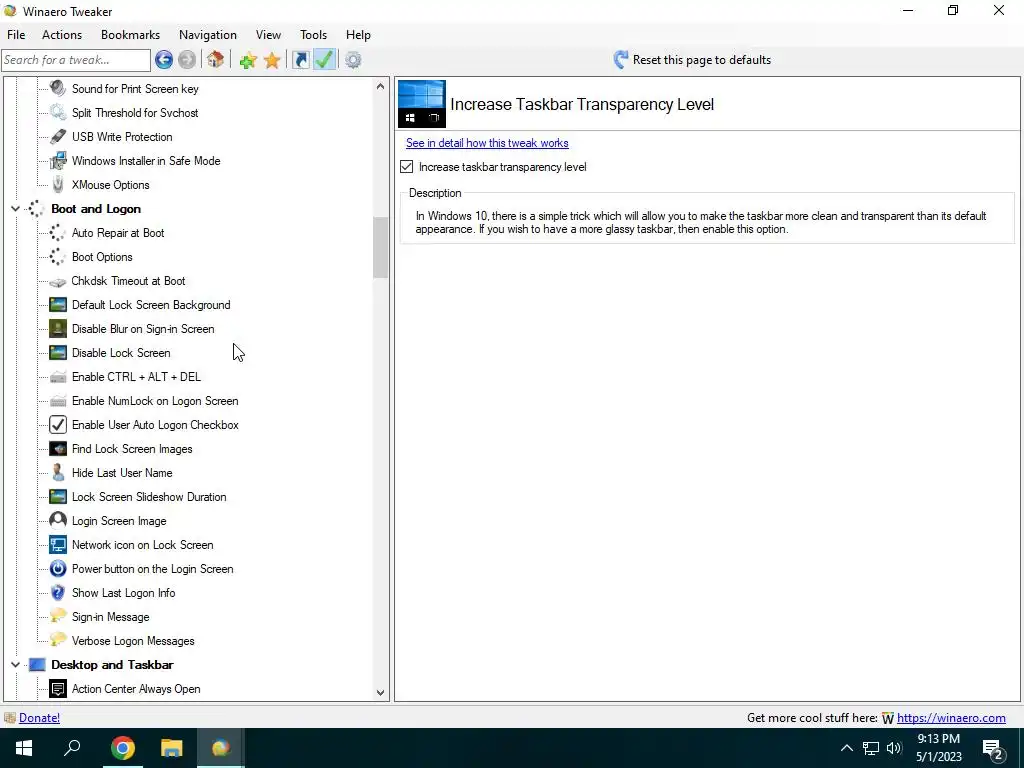Image resolution: width=1024 pixels, height=768 pixels.
Task: Click the USB Write Protection icon
Action: click(x=58, y=136)
